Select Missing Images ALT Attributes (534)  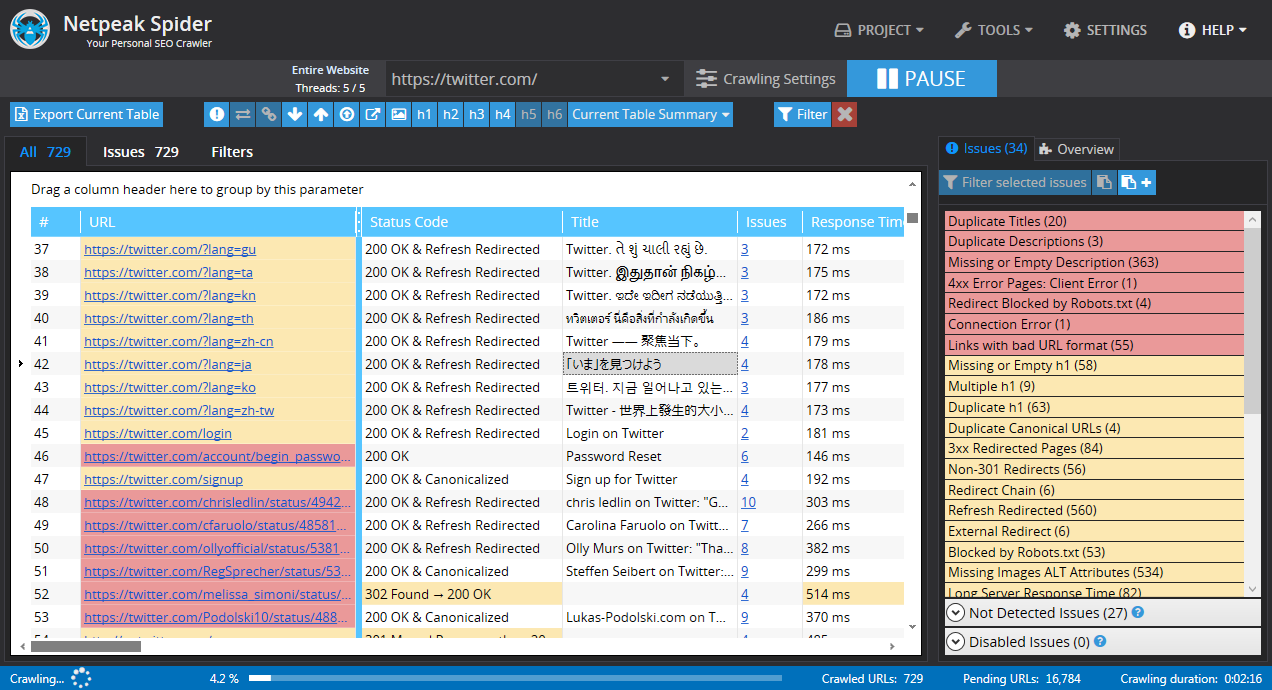(1094, 572)
